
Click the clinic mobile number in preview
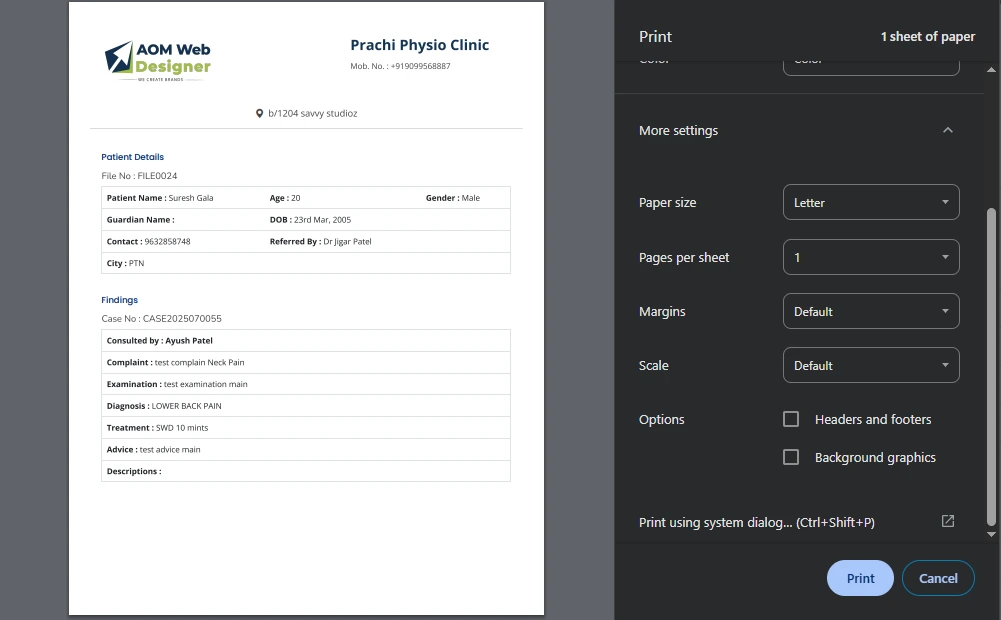[x=400, y=67]
